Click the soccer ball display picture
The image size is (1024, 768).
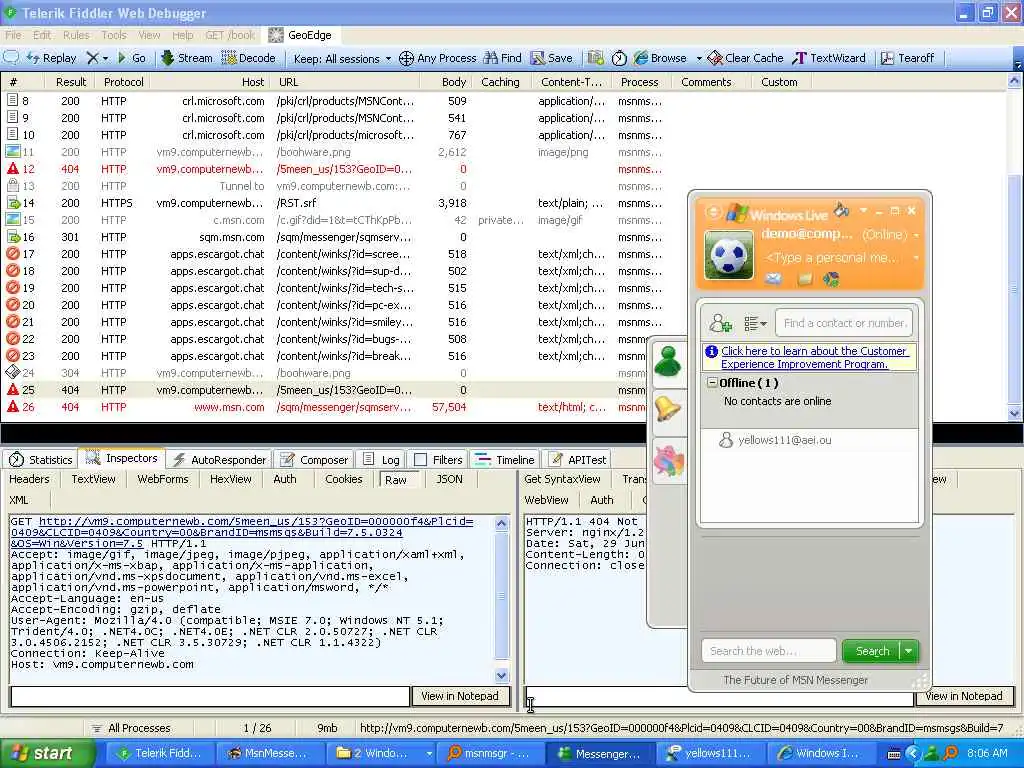tap(729, 255)
